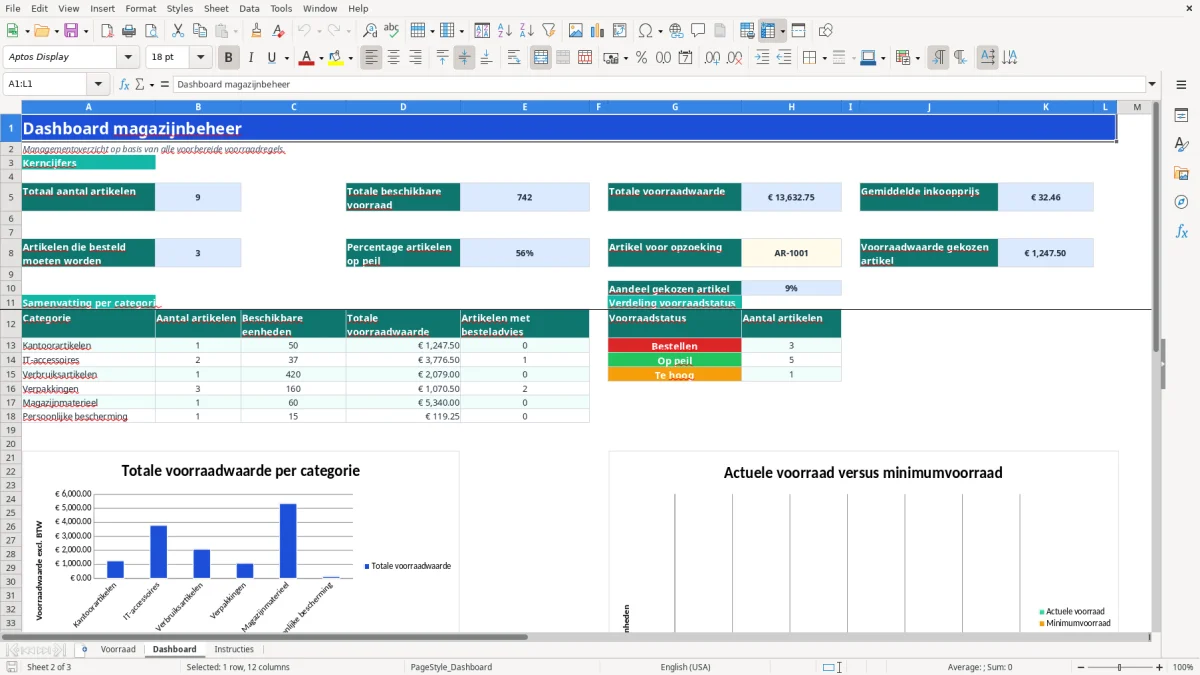This screenshot has width=1200, height=675.
Task: Adjust the zoom slider in status bar
Action: pos(1119,667)
